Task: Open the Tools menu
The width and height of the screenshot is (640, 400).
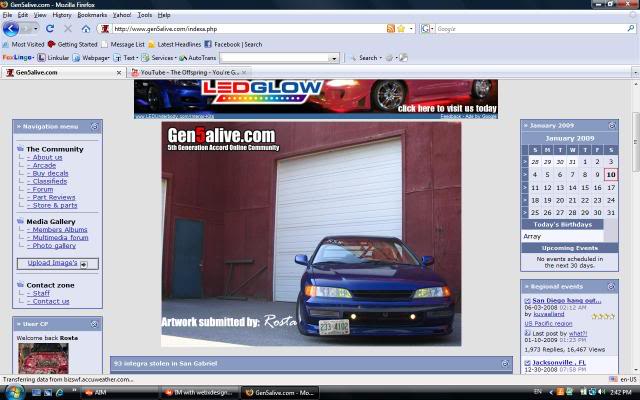Action: 144,15
